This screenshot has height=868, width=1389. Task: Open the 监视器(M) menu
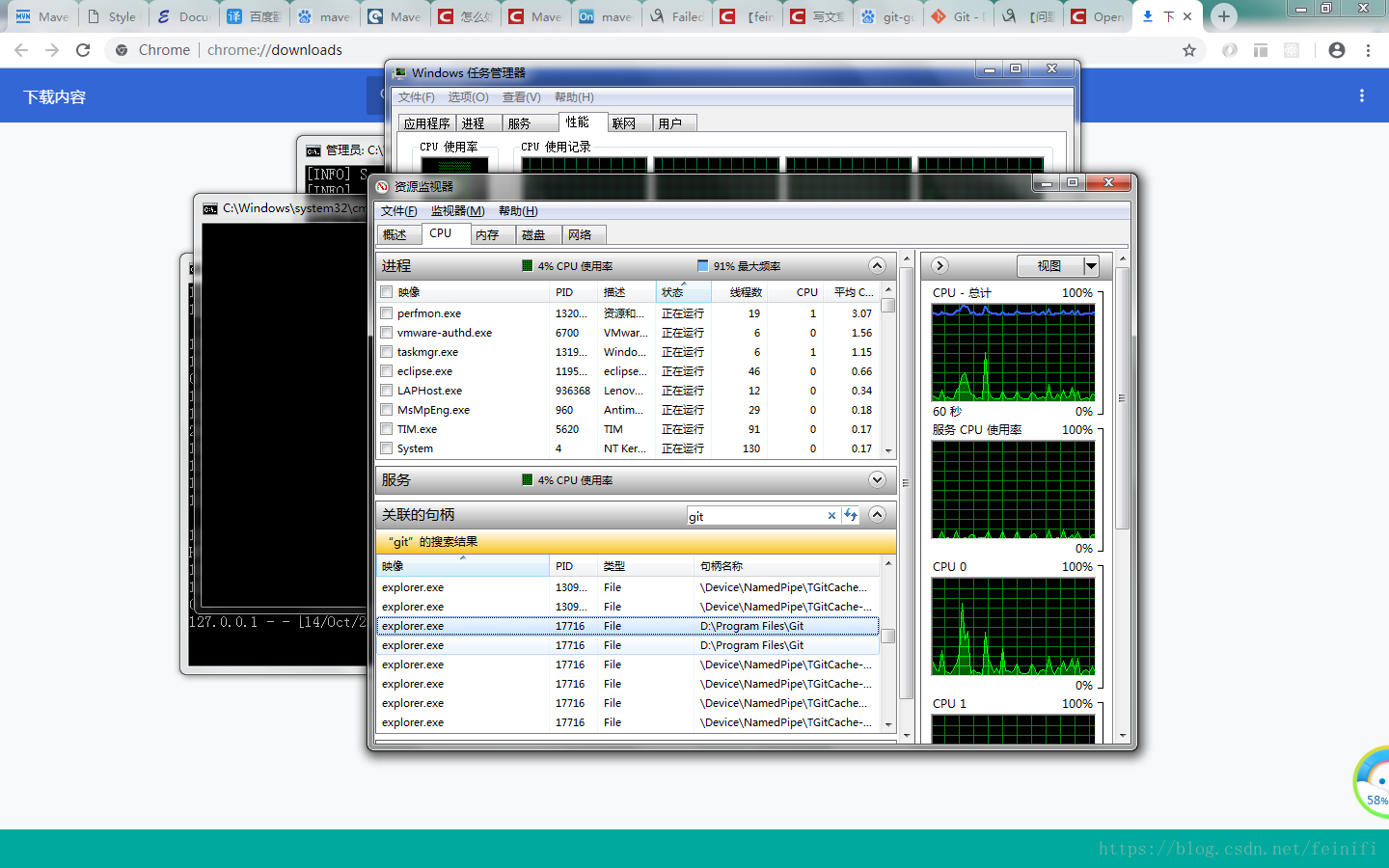[x=457, y=211]
